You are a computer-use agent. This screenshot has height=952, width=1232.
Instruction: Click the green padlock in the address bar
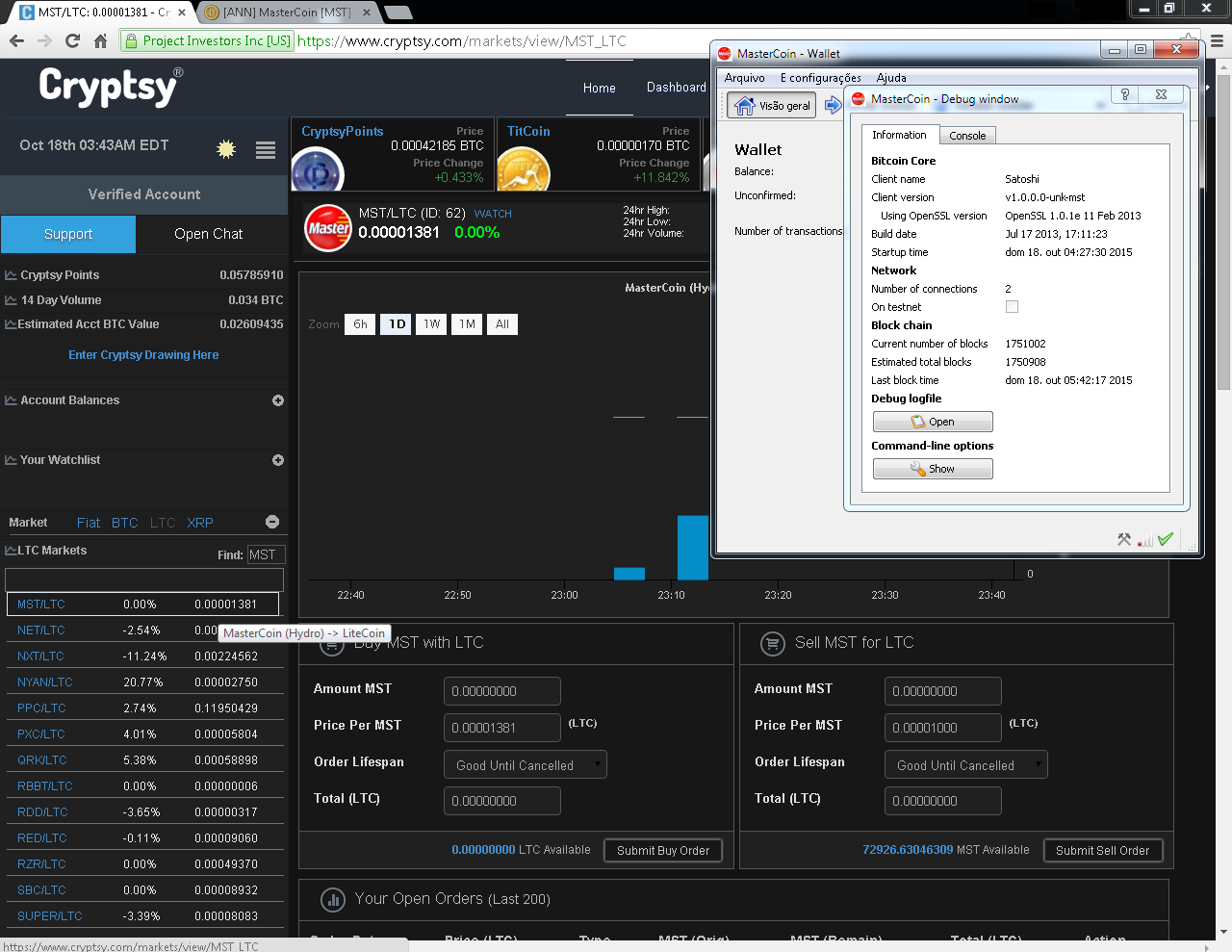click(x=132, y=41)
